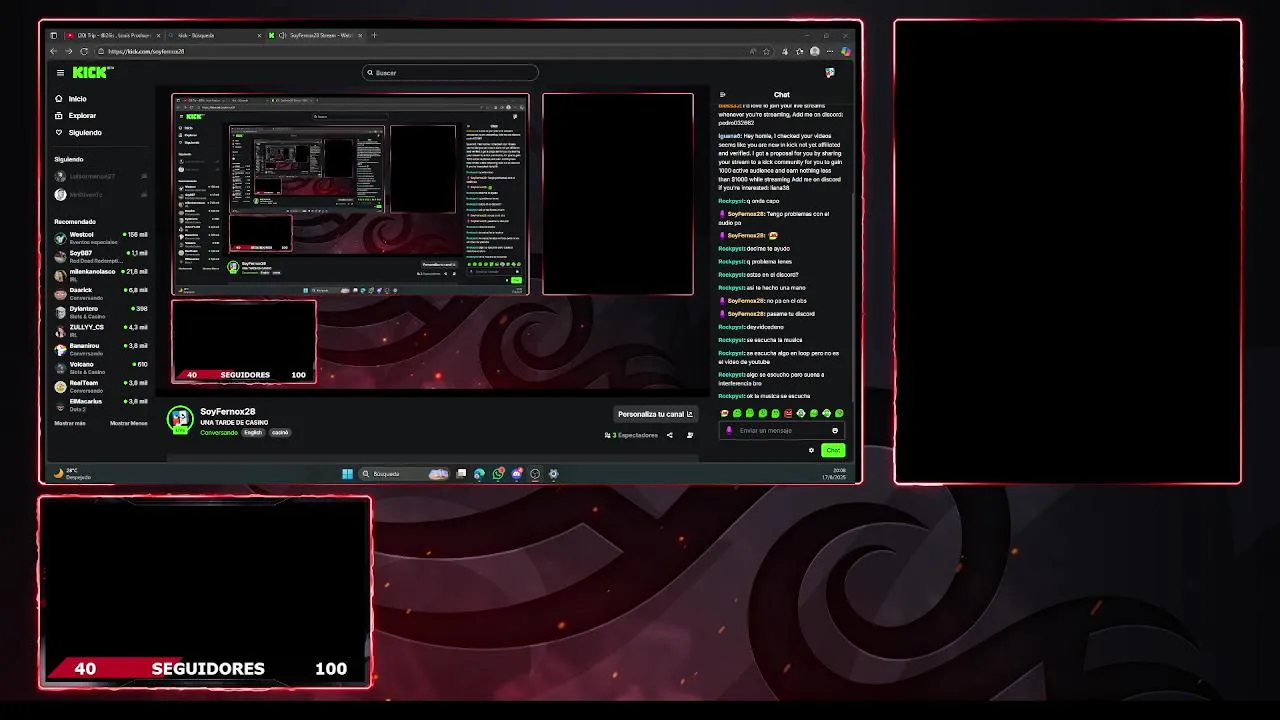This screenshot has height=720, width=1280.
Task: Click the first emote in chat emote row
Action: pyautogui.click(x=725, y=413)
